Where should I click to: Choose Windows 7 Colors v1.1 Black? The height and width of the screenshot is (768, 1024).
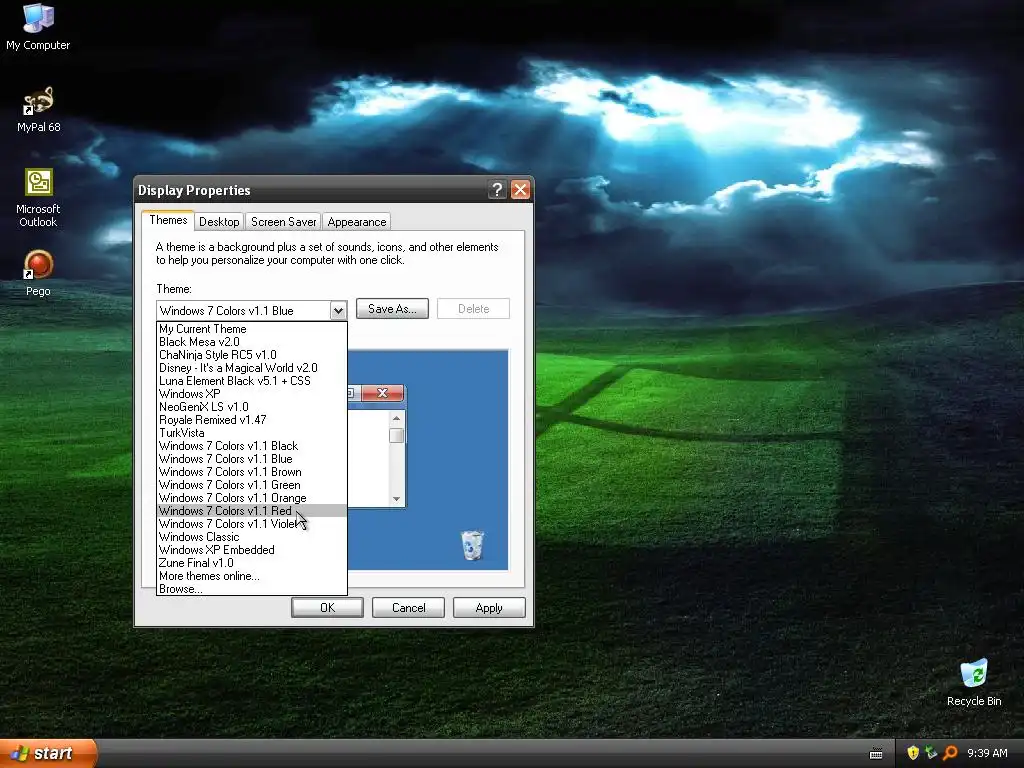(252, 446)
